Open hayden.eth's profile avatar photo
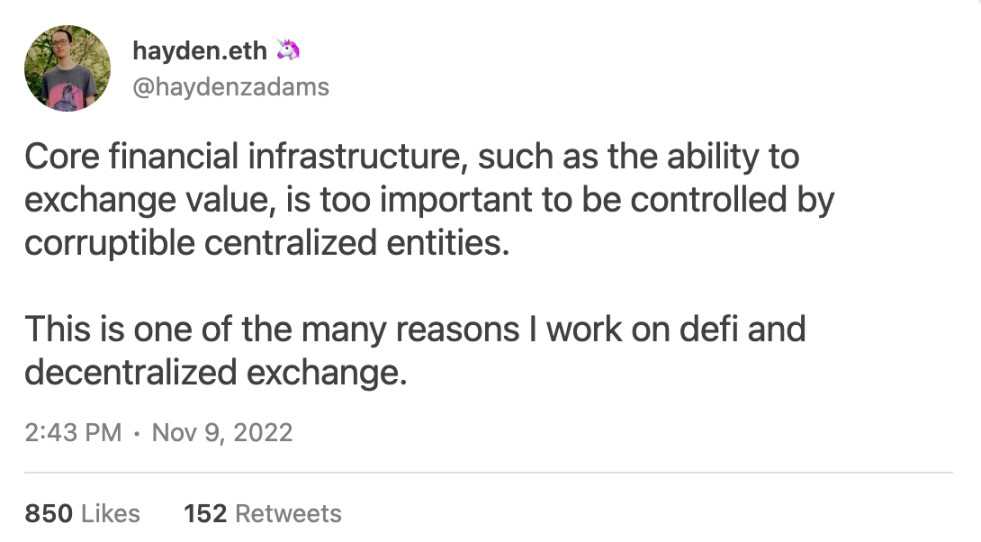The image size is (981, 542). coord(68,68)
